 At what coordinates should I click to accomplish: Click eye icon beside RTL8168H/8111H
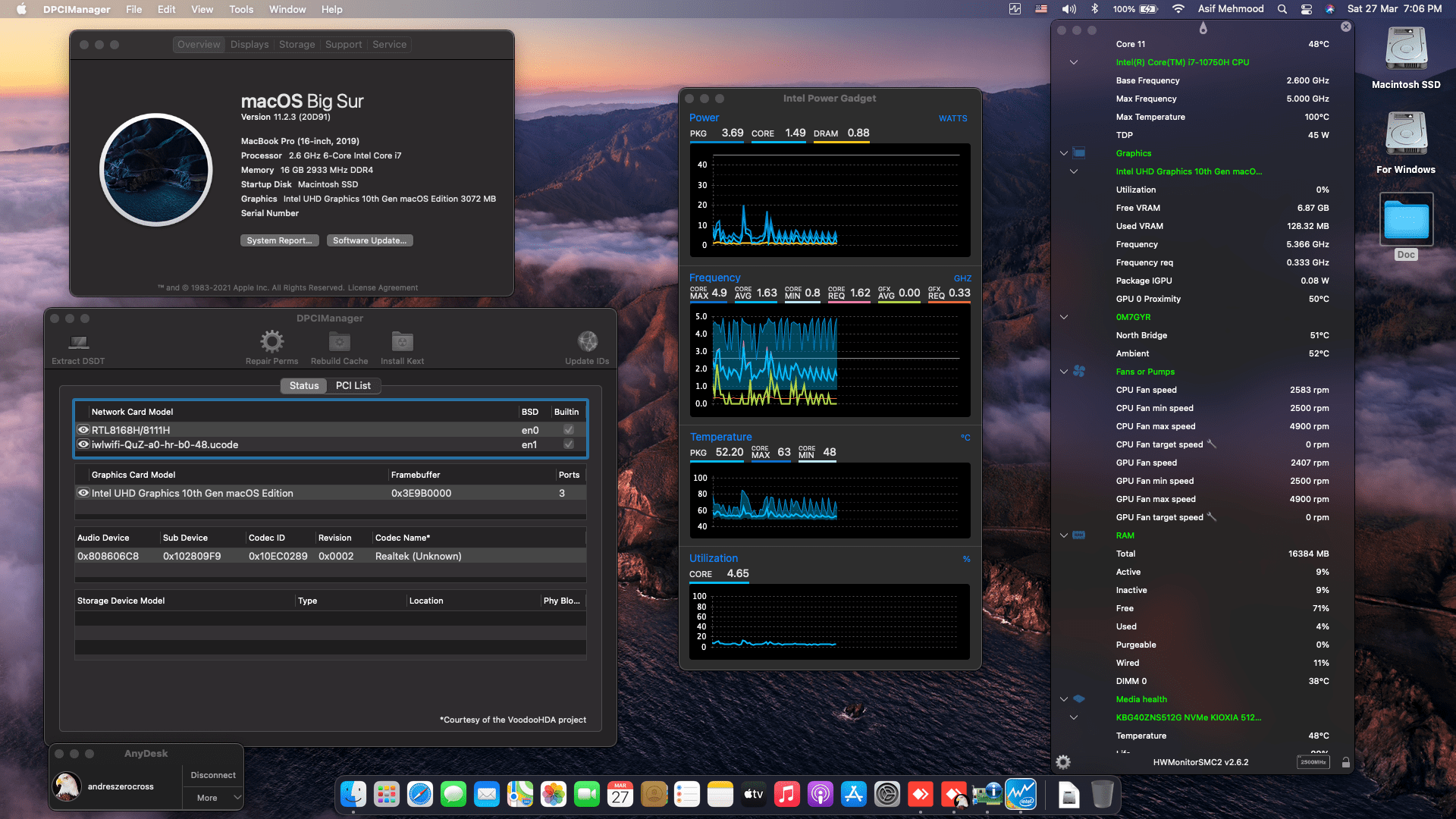[83, 430]
